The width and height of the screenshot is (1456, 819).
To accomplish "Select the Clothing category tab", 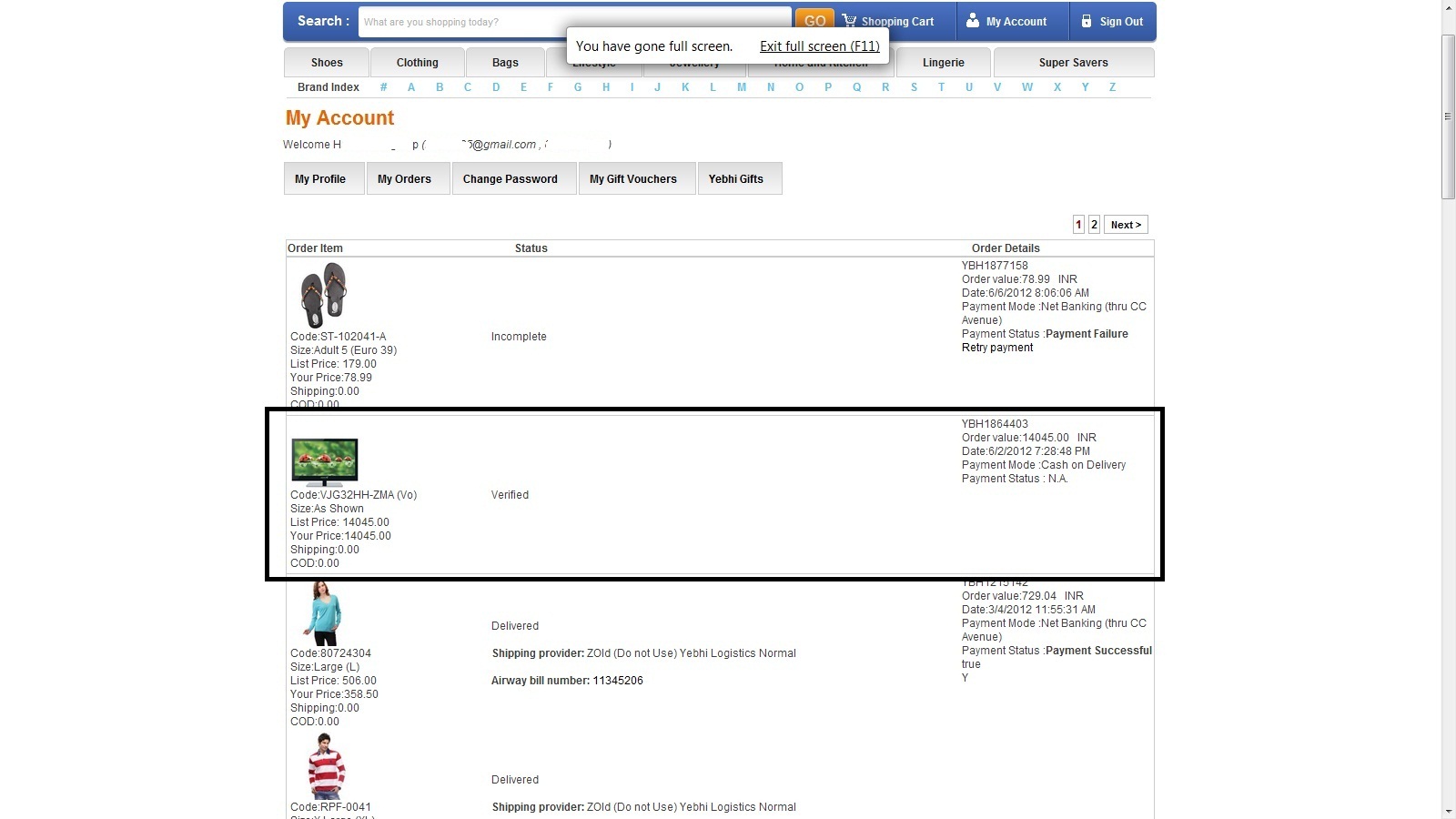I will [x=417, y=63].
